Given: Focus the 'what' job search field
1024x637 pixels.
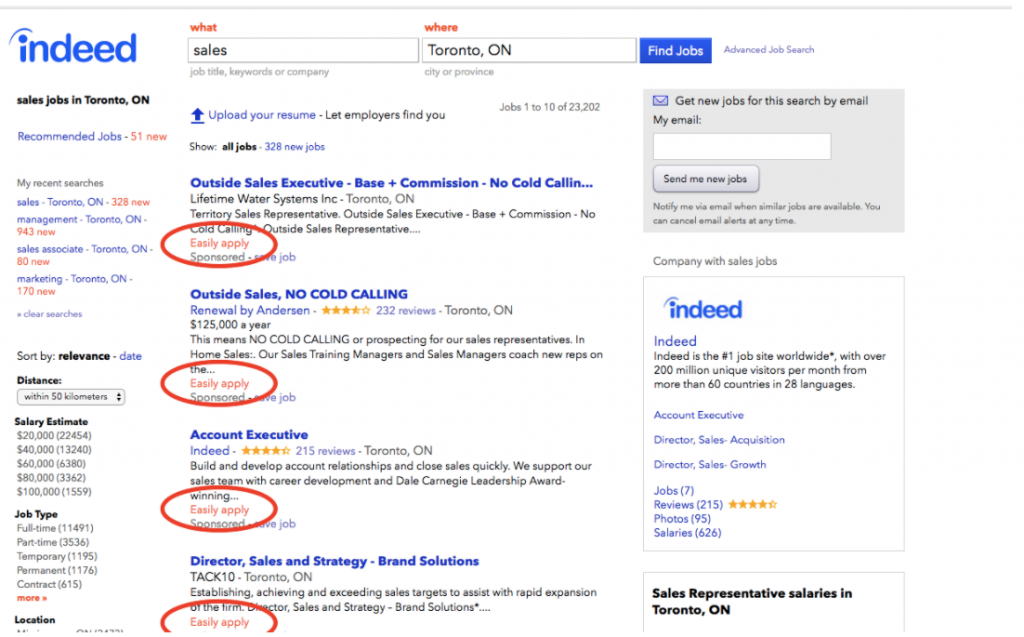Looking at the screenshot, I should point(303,50).
